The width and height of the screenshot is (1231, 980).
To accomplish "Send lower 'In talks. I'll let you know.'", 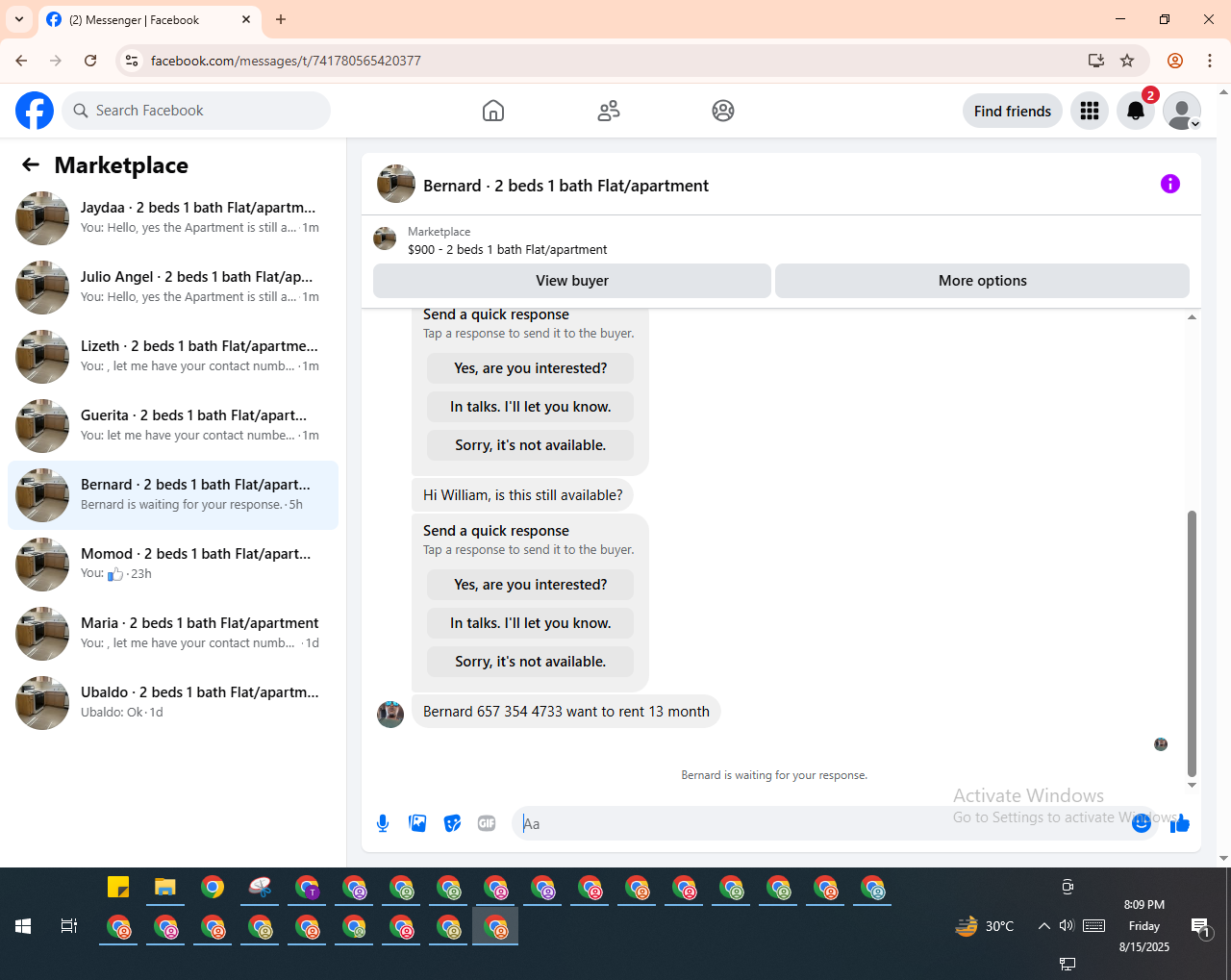I will click(x=530, y=623).
